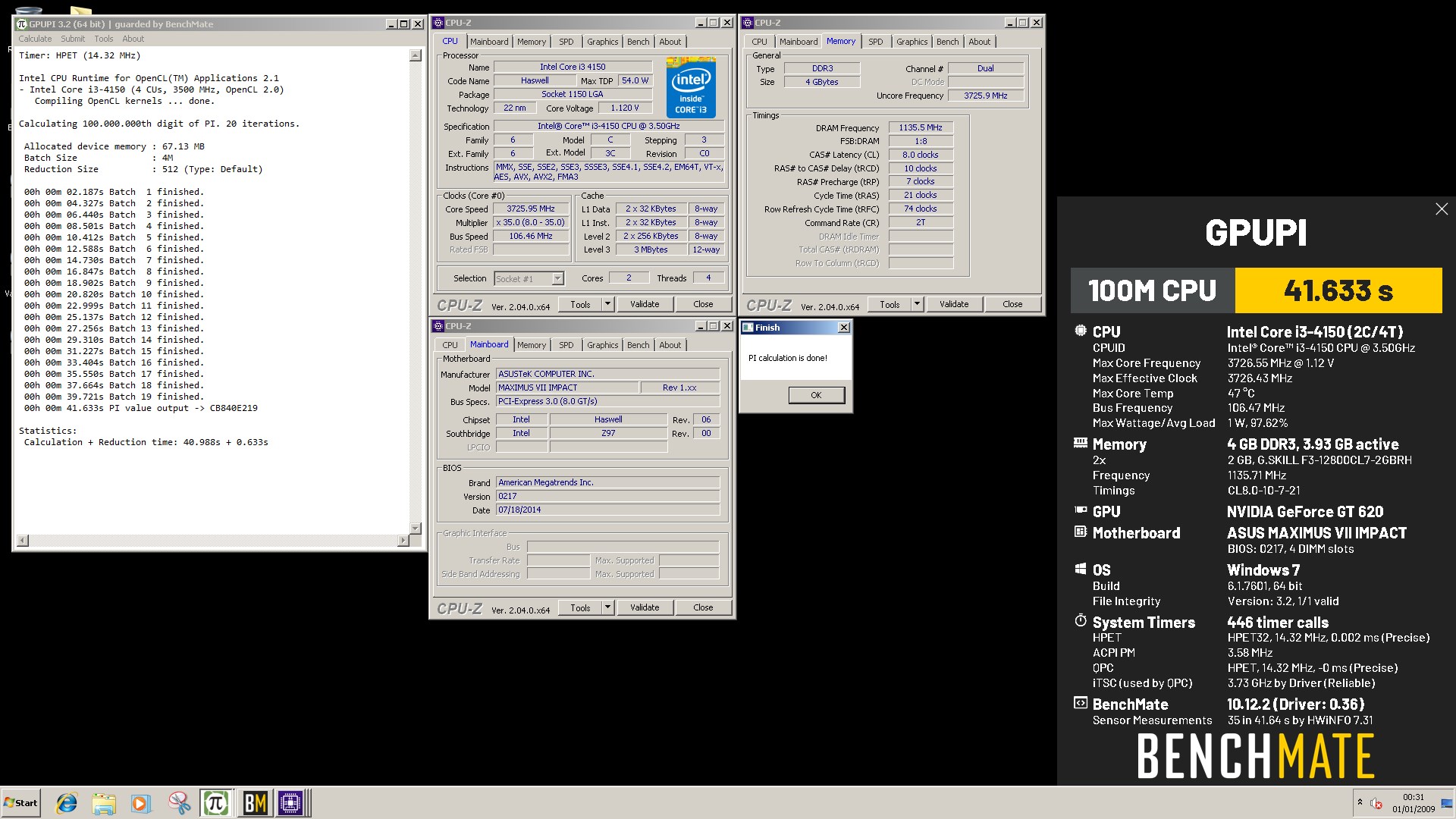This screenshot has width=1456, height=819.
Task: Close the Finish dialog with X
Action: click(x=843, y=328)
